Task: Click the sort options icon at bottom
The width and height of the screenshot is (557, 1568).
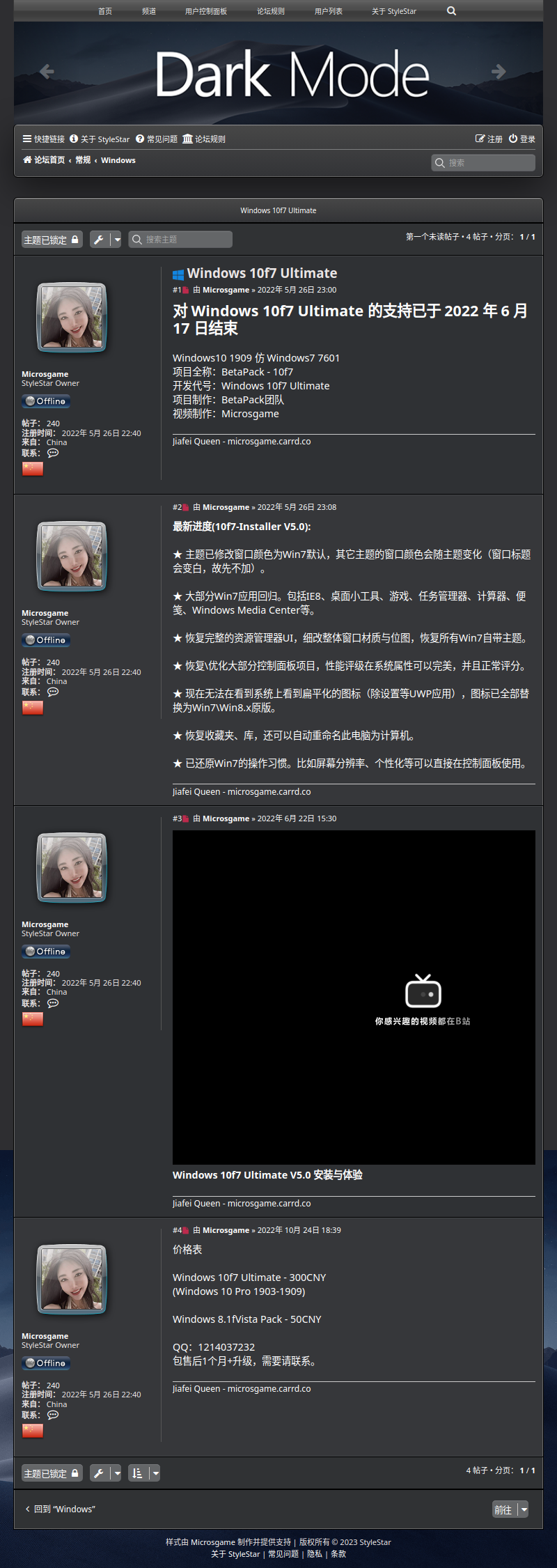Action: 137,1473
